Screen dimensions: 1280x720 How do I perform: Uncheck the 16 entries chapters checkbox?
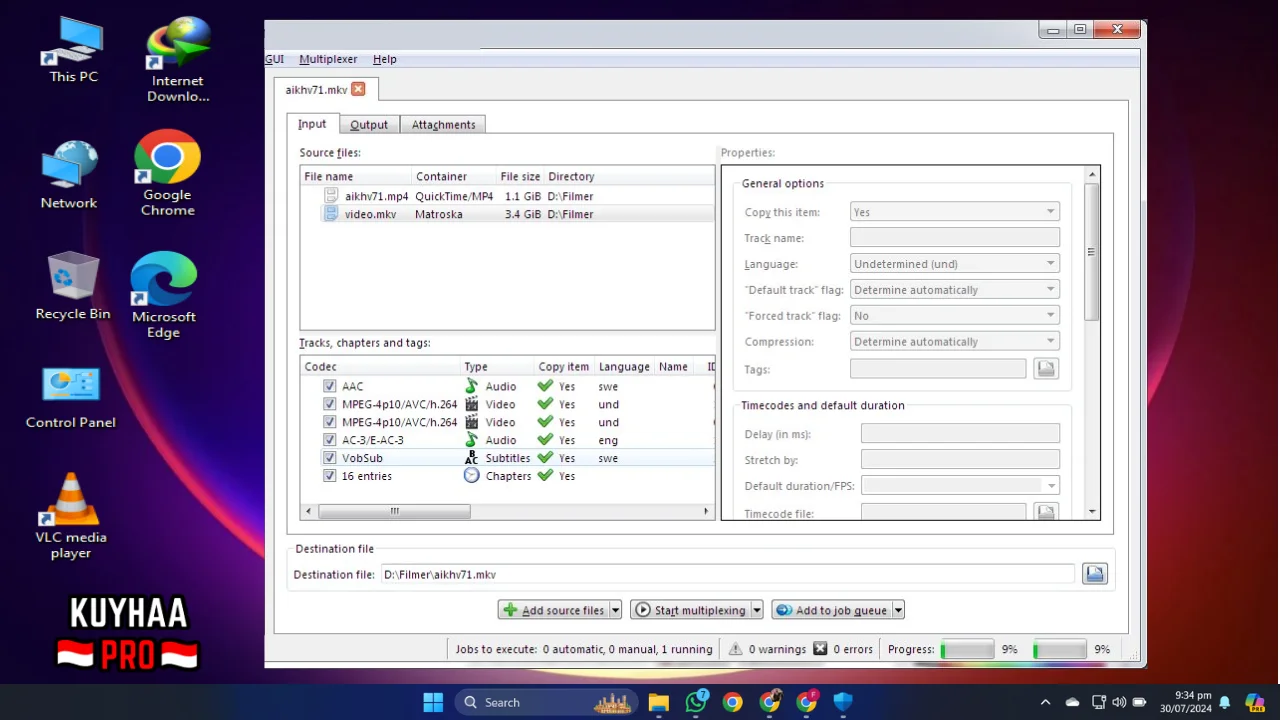click(330, 476)
